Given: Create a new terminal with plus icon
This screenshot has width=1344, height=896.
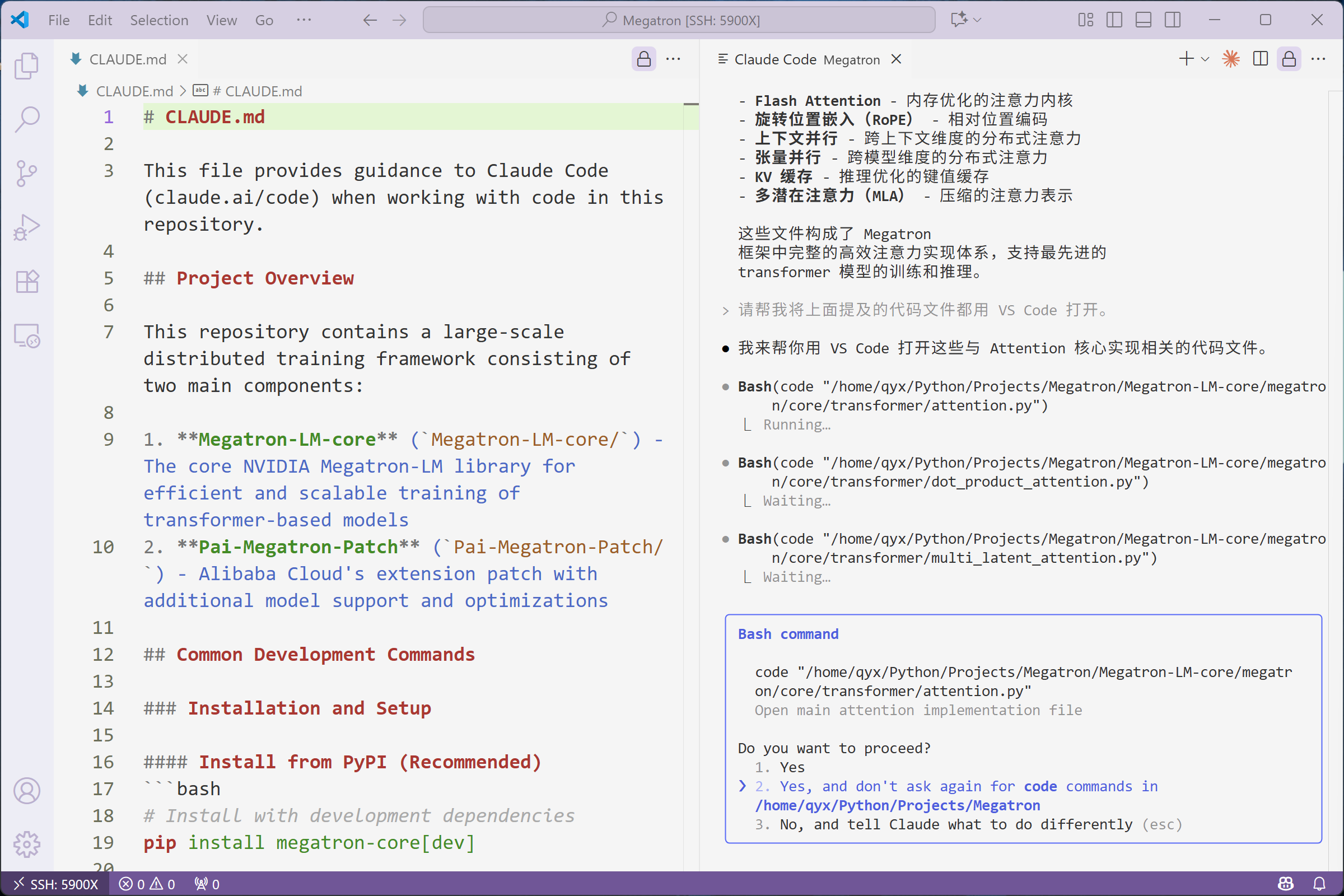Looking at the screenshot, I should [1186, 59].
